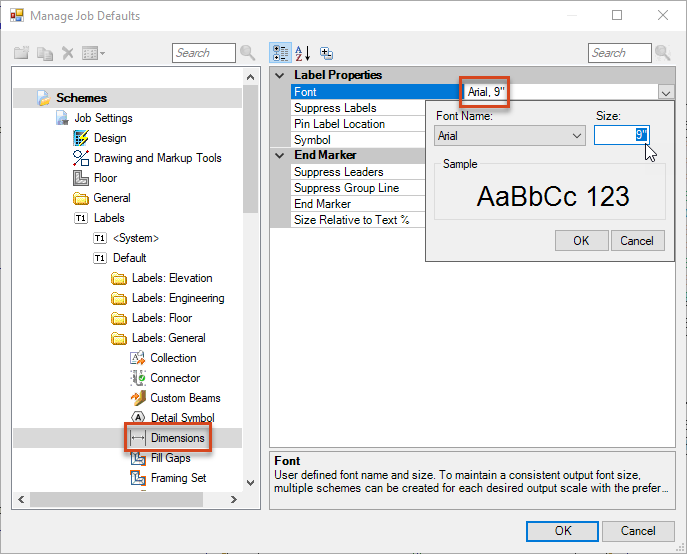The image size is (687, 554).
Task: Click the expand all properties icon
Action: (x=326, y=53)
